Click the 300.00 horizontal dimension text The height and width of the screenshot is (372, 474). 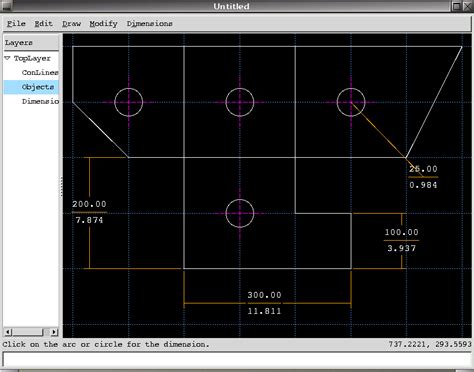pos(264,295)
